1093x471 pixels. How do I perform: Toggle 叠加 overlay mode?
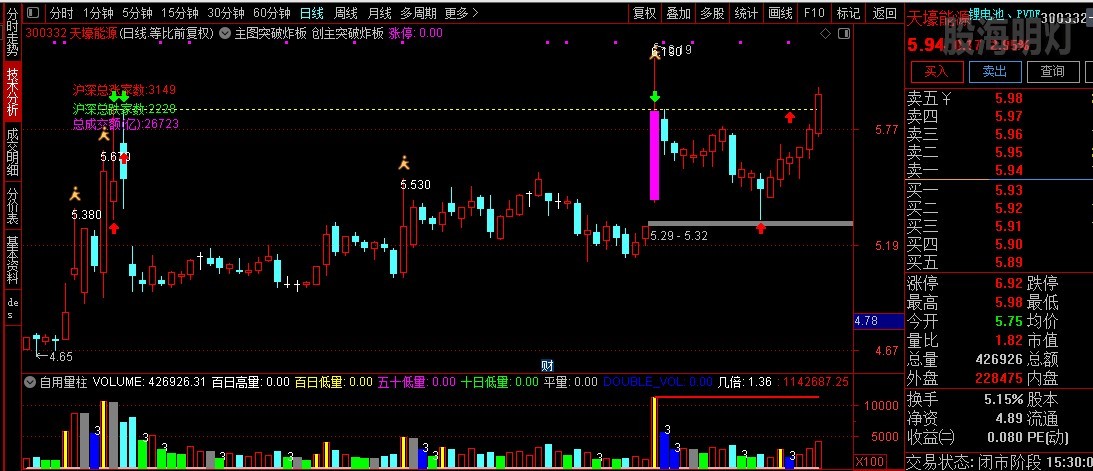click(678, 13)
